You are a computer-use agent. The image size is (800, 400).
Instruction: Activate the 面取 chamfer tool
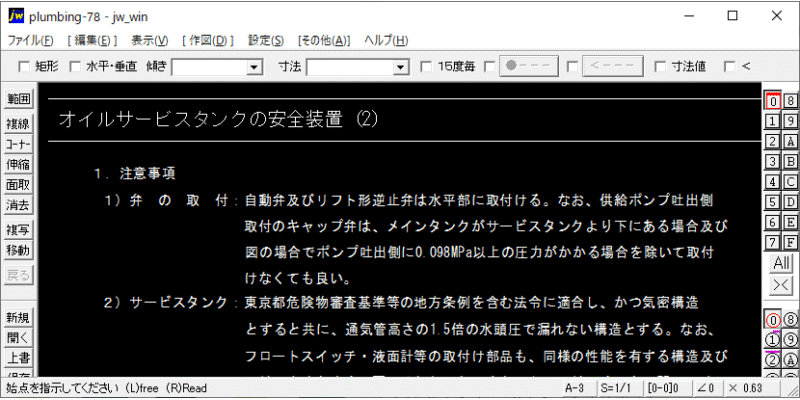18,185
